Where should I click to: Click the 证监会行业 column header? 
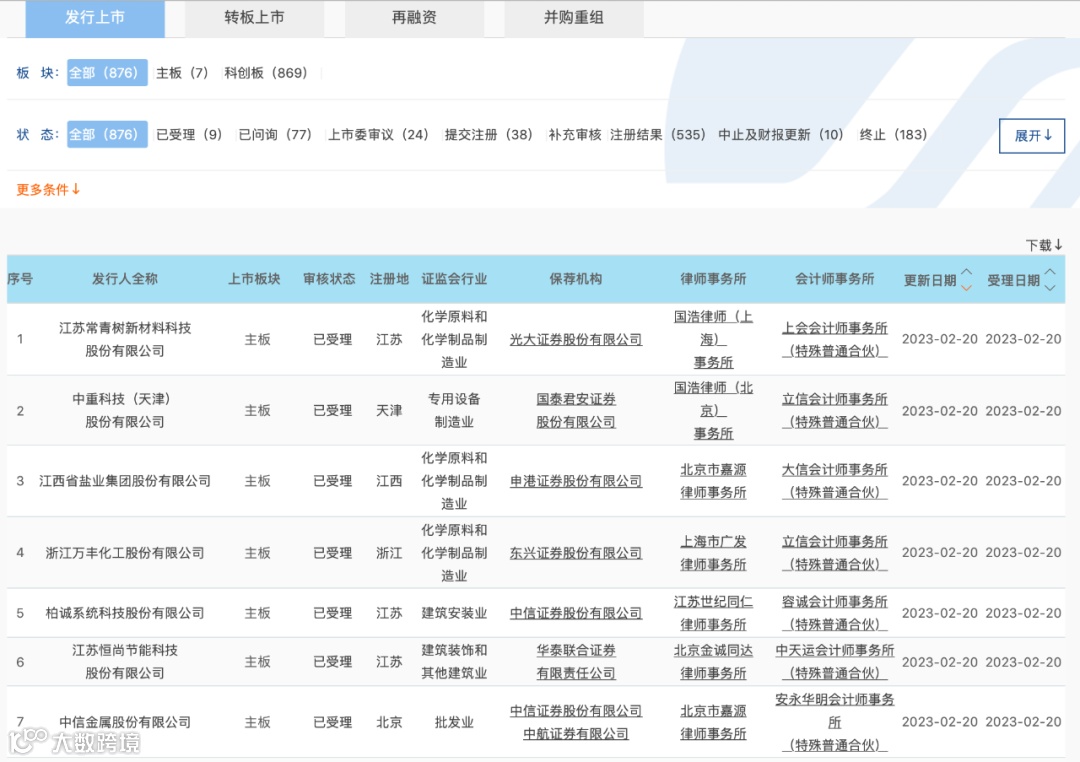point(454,278)
